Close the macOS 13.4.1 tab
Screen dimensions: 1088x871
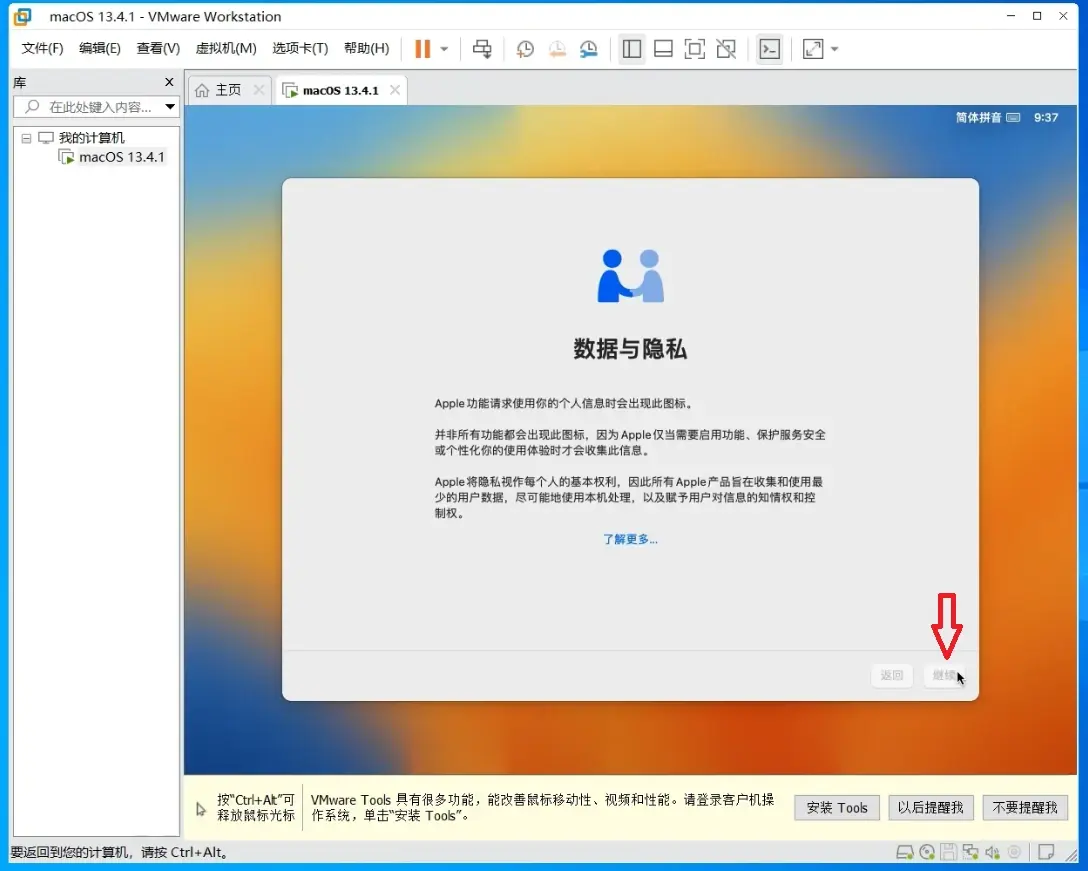coord(395,90)
